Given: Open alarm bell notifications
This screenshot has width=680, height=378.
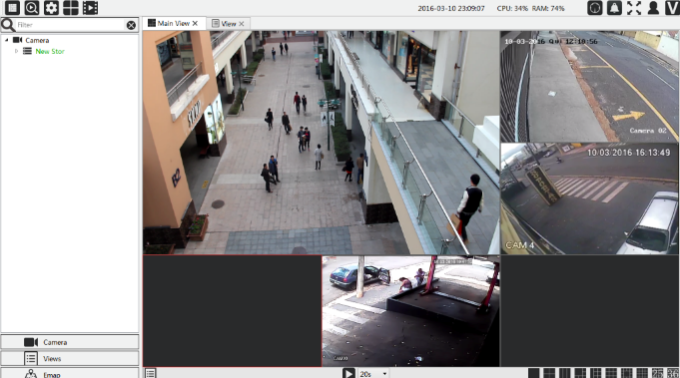Looking at the screenshot, I should 614,8.
